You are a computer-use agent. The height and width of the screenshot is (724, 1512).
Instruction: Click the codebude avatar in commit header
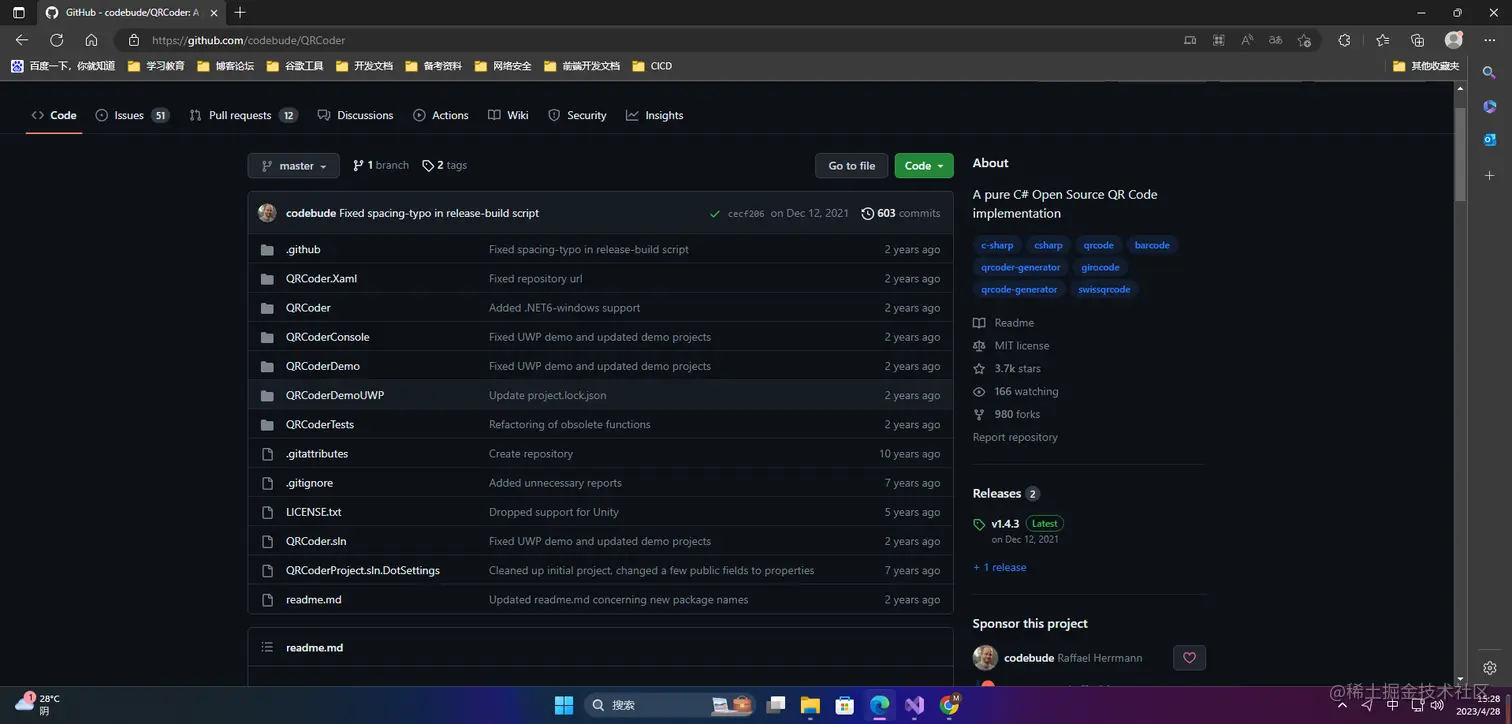coord(267,213)
